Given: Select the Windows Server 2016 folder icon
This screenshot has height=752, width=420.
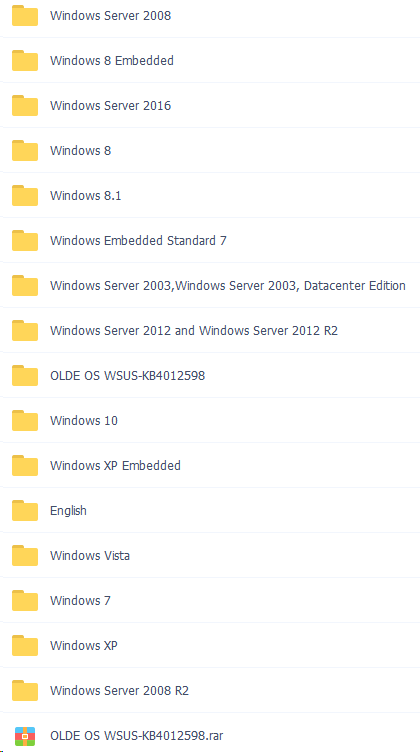Looking at the screenshot, I should pos(25,106).
